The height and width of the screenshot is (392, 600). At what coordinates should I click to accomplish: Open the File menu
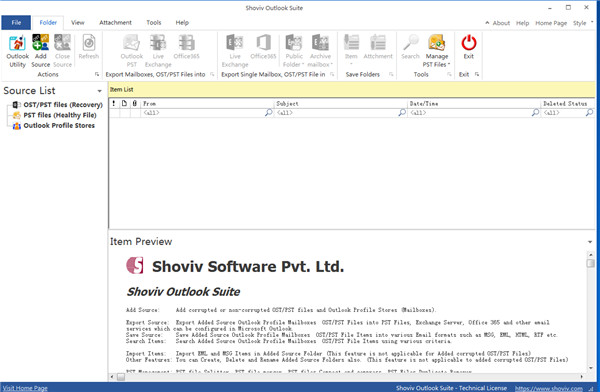point(16,23)
